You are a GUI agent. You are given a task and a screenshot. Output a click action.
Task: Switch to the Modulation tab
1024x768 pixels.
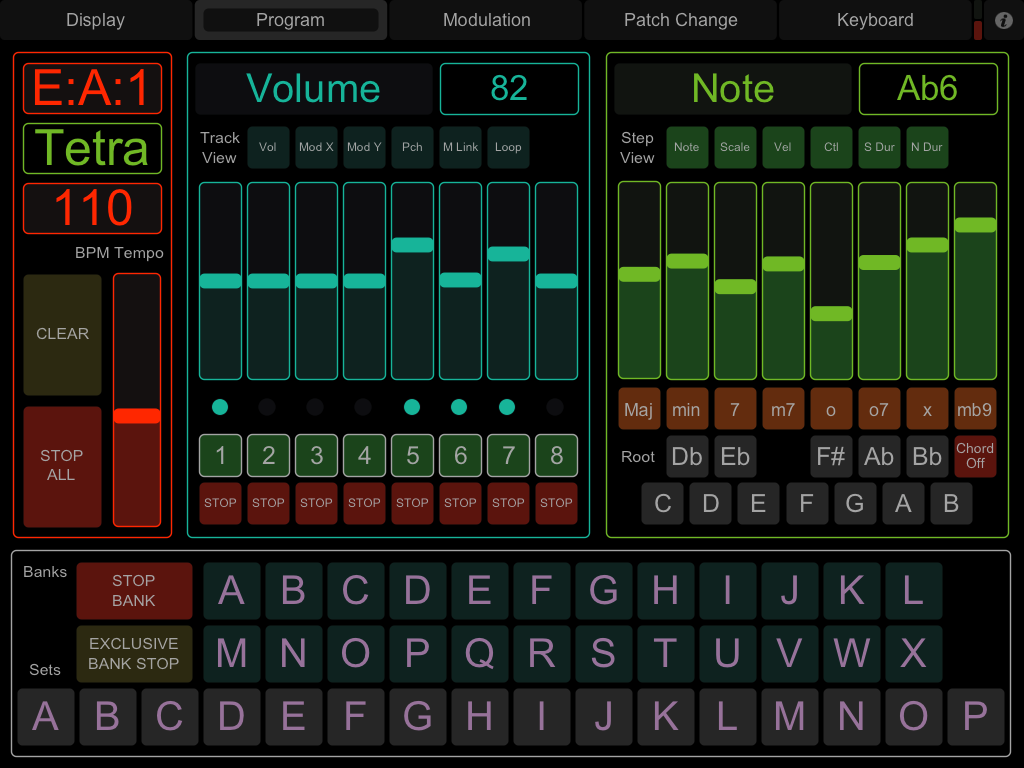(x=486, y=20)
